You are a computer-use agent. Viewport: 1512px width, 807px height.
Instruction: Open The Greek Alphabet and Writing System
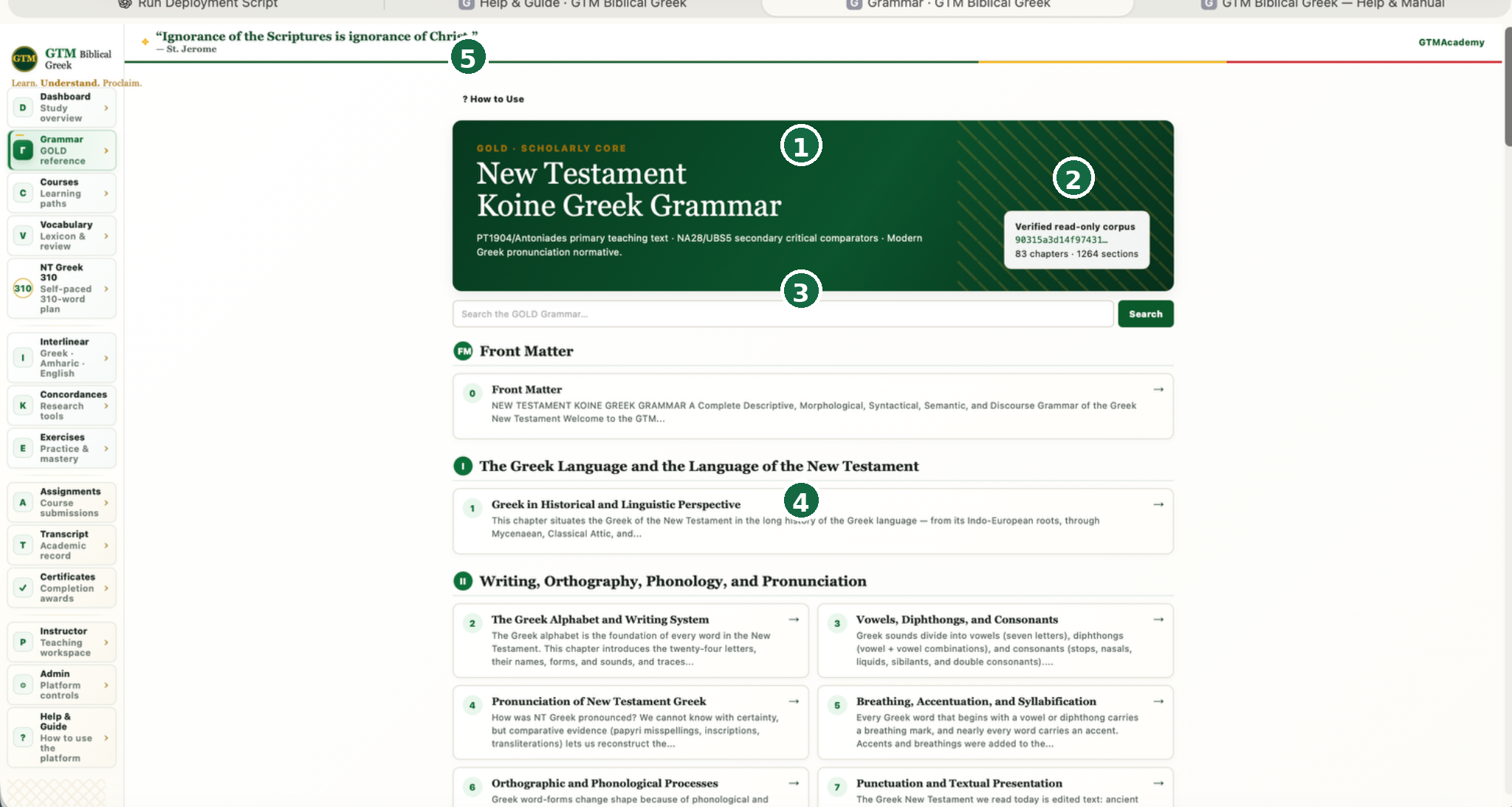[630, 640]
